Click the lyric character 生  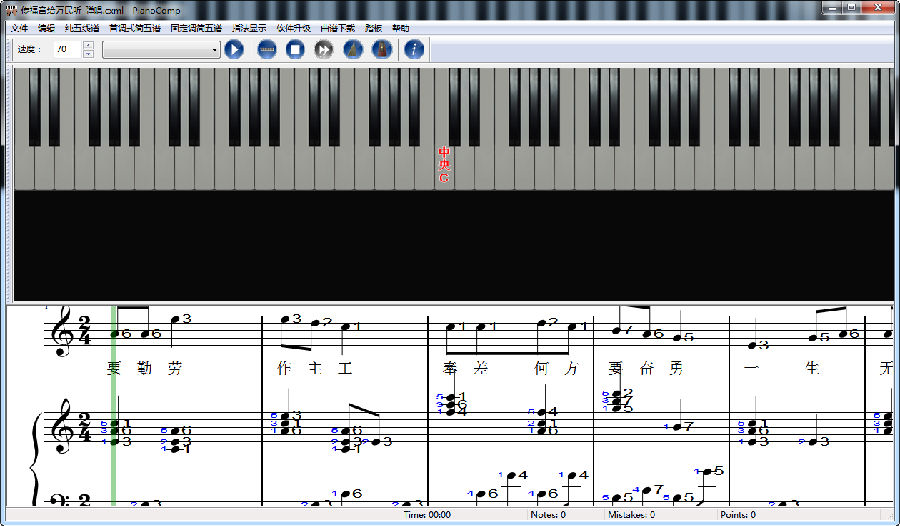812,368
